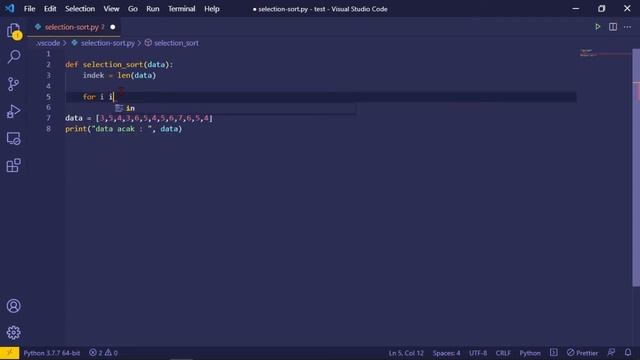The width and height of the screenshot is (640, 360).
Task: Accept the 'in' autocomplete suggestion
Action: click(235, 108)
